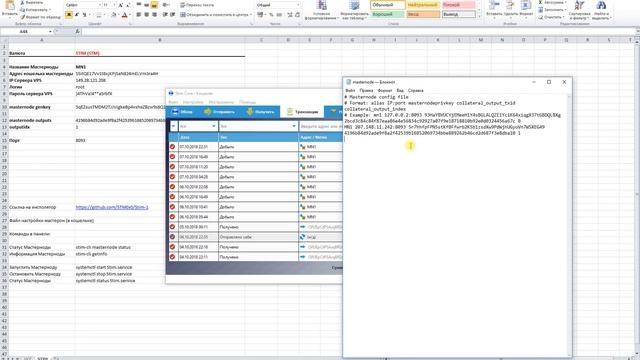The width and height of the screenshot is (640, 360).
Task: Select the Bad (Плохой) pink cell style
Action: 459,5
